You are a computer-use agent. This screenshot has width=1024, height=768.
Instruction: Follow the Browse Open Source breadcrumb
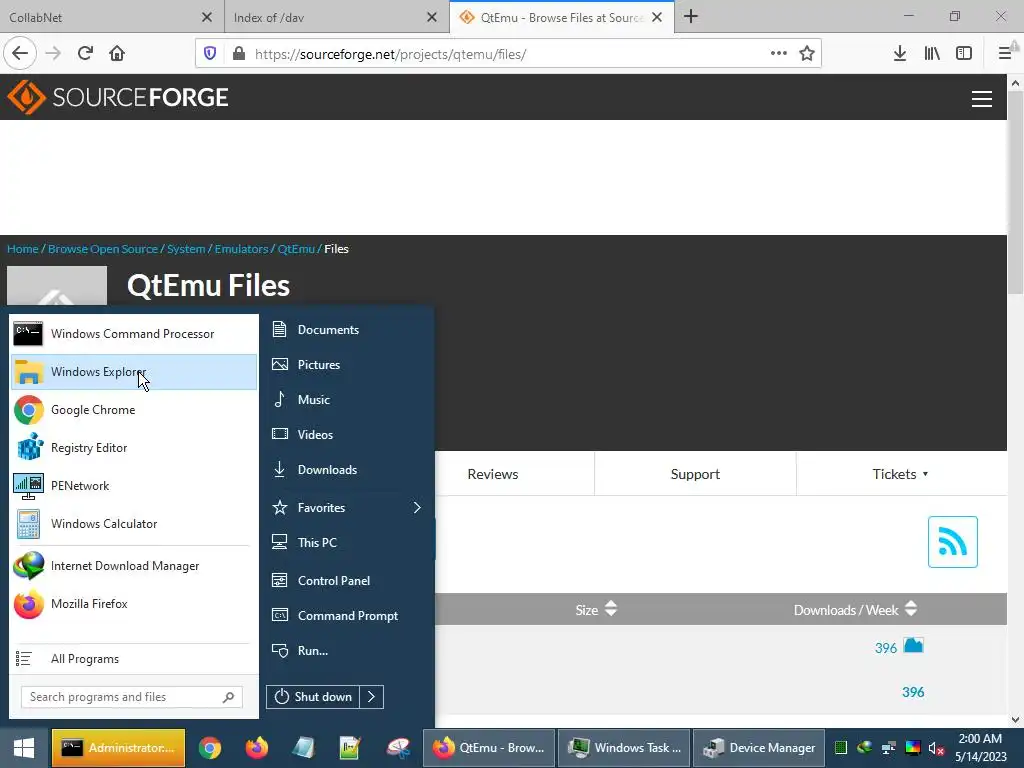(103, 249)
